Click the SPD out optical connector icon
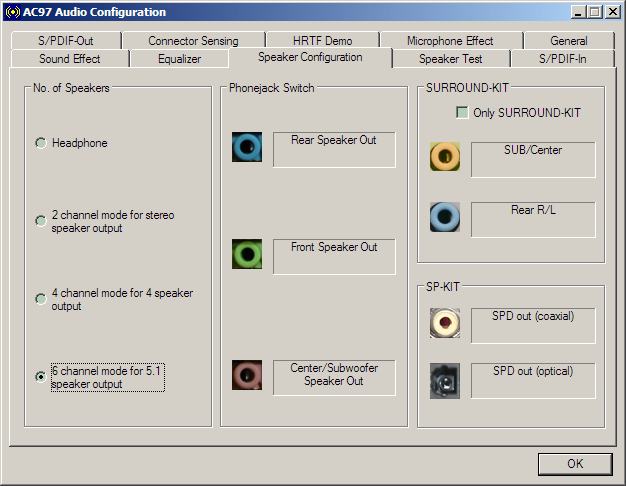This screenshot has width=626, height=486. [445, 381]
